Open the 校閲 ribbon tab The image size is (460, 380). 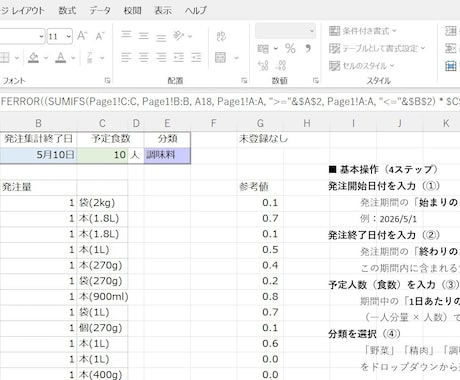133,10
